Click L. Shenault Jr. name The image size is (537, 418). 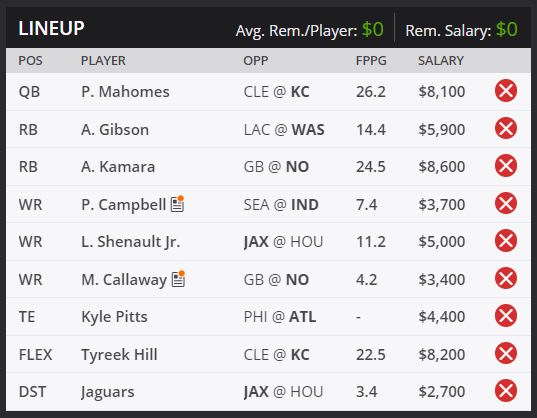130,242
